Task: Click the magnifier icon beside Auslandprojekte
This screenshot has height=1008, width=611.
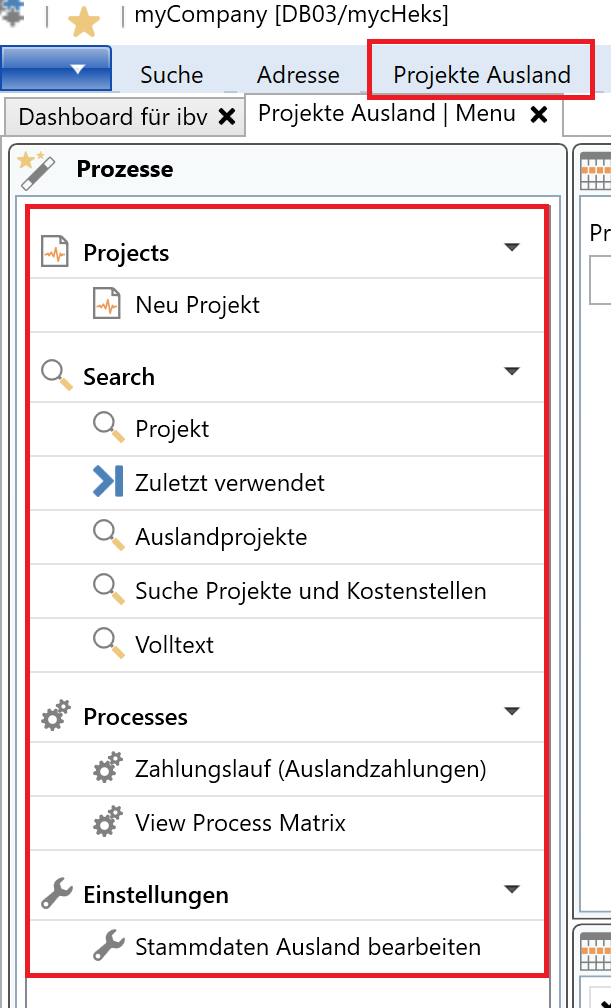Action: [x=107, y=536]
